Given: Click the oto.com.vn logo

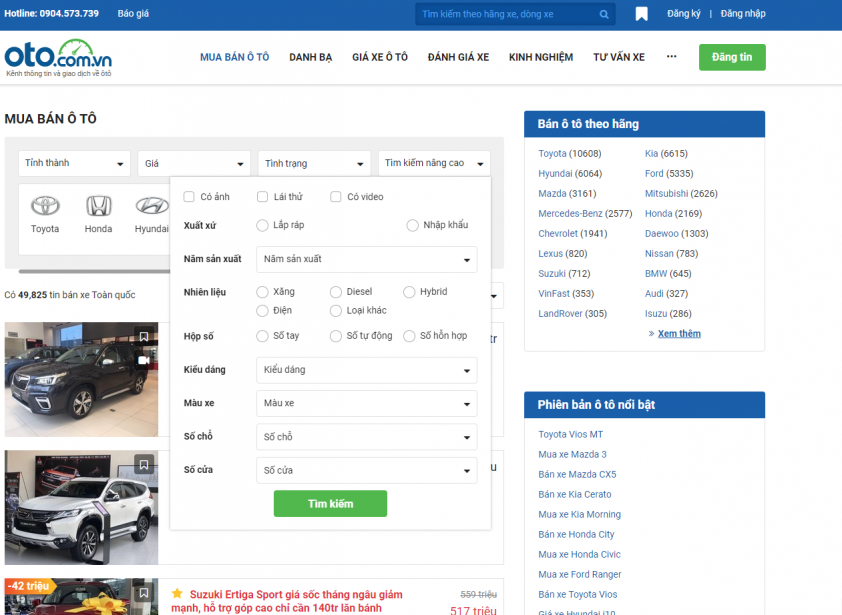Looking at the screenshot, I should point(58,58).
